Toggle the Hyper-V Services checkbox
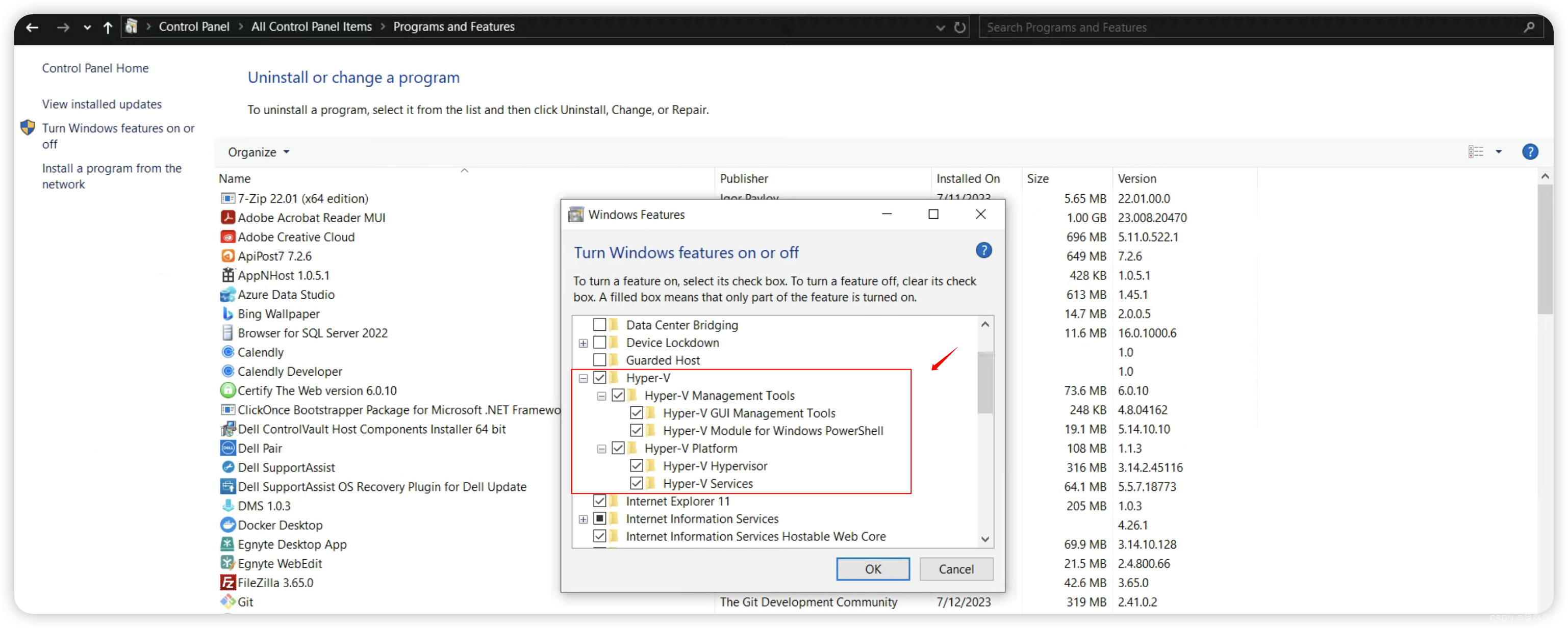 pos(636,483)
